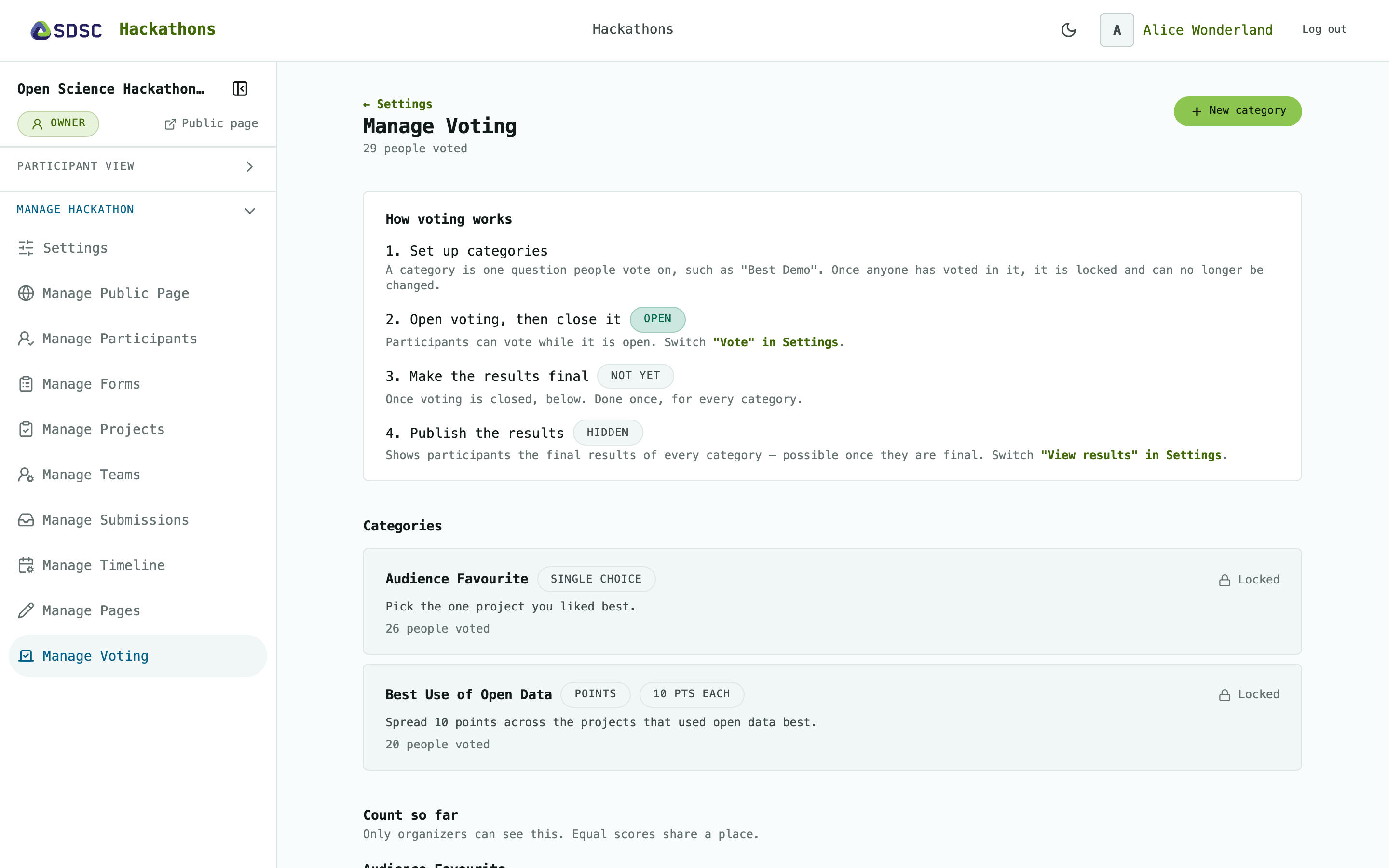The height and width of the screenshot is (868, 1389).
Task: Open the Public page link
Action: [x=211, y=123]
